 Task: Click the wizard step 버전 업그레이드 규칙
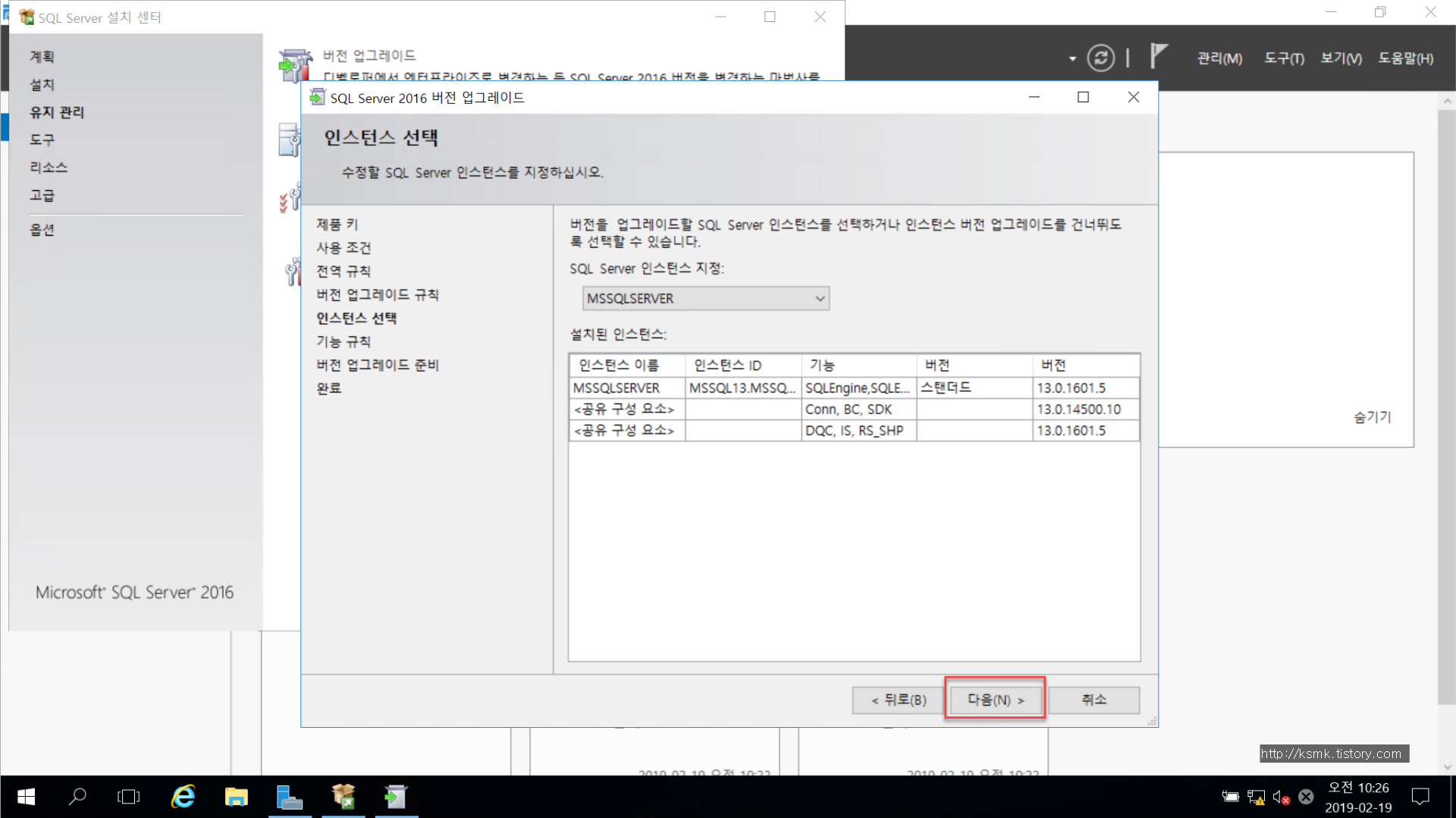pyautogui.click(x=378, y=295)
